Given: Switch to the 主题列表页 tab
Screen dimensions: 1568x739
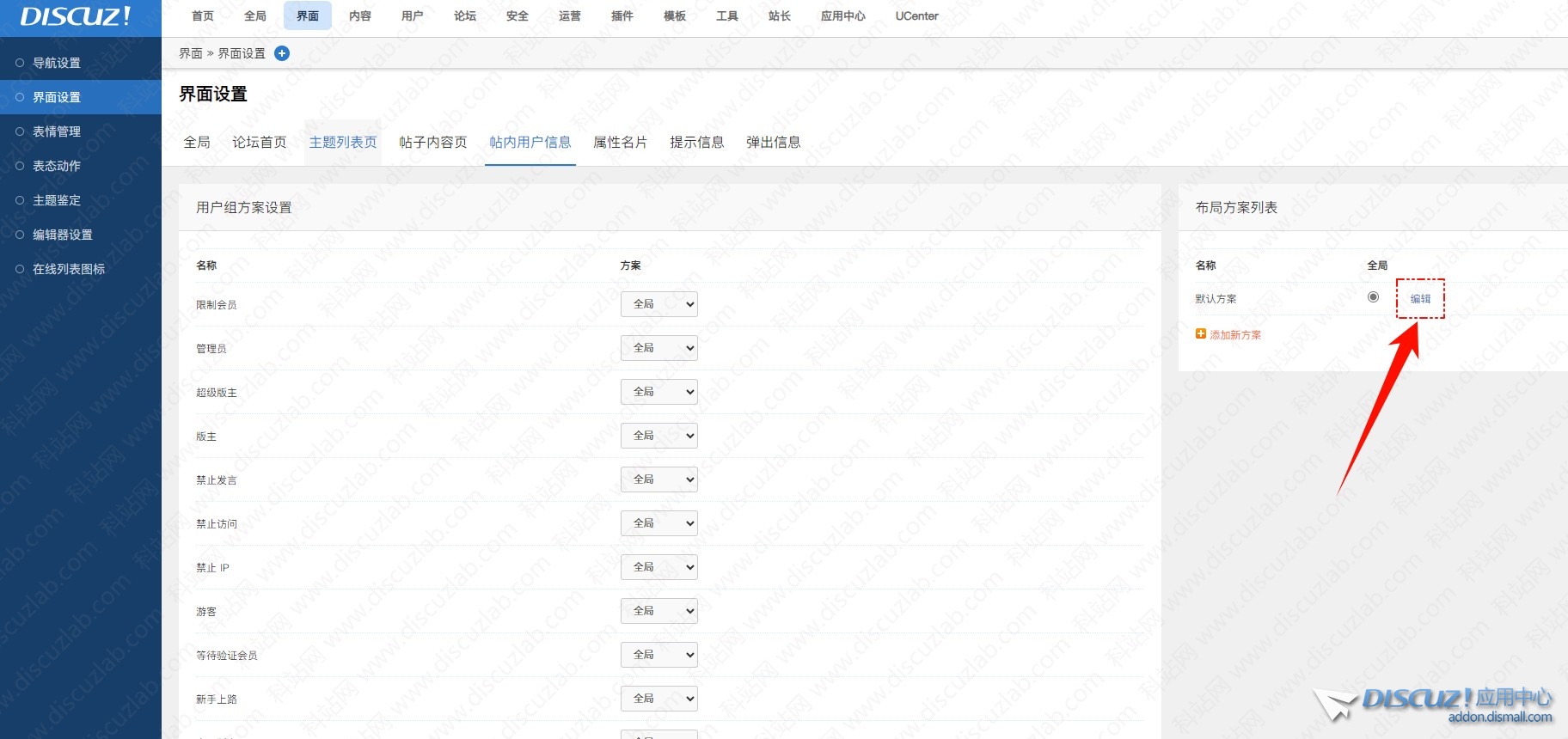Looking at the screenshot, I should pos(343,143).
